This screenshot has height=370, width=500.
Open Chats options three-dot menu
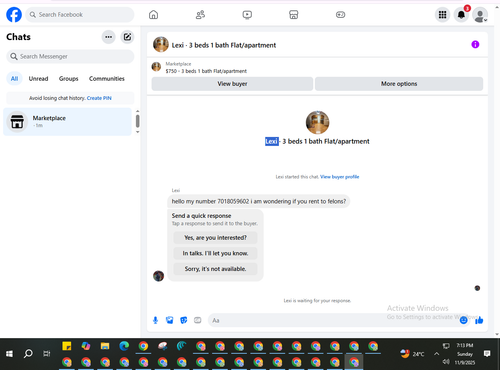108,37
